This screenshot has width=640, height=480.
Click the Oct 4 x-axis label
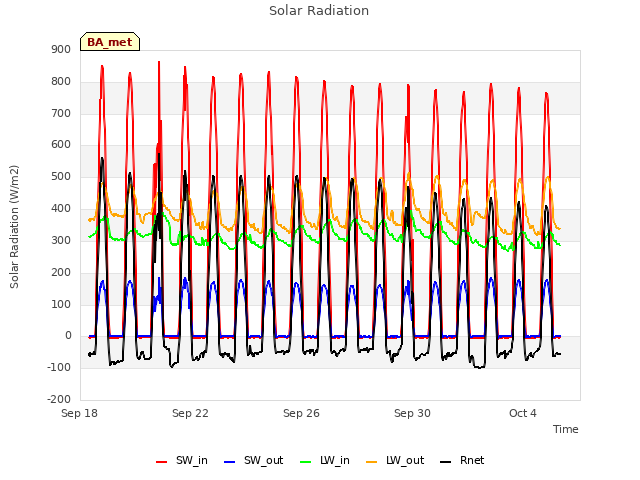coord(523,413)
